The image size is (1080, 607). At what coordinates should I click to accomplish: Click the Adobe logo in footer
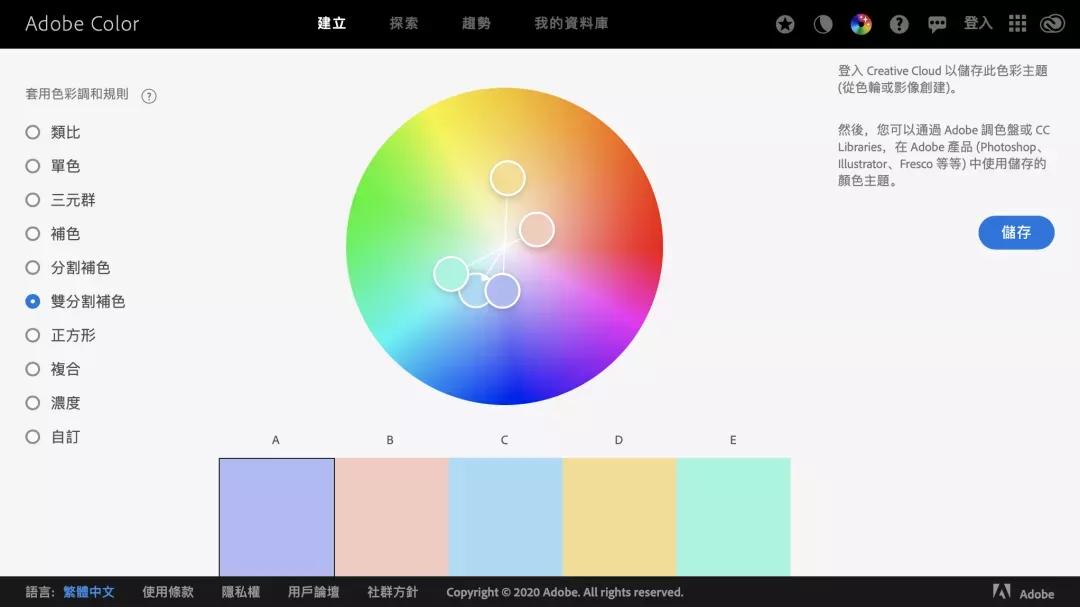click(x=1024, y=593)
